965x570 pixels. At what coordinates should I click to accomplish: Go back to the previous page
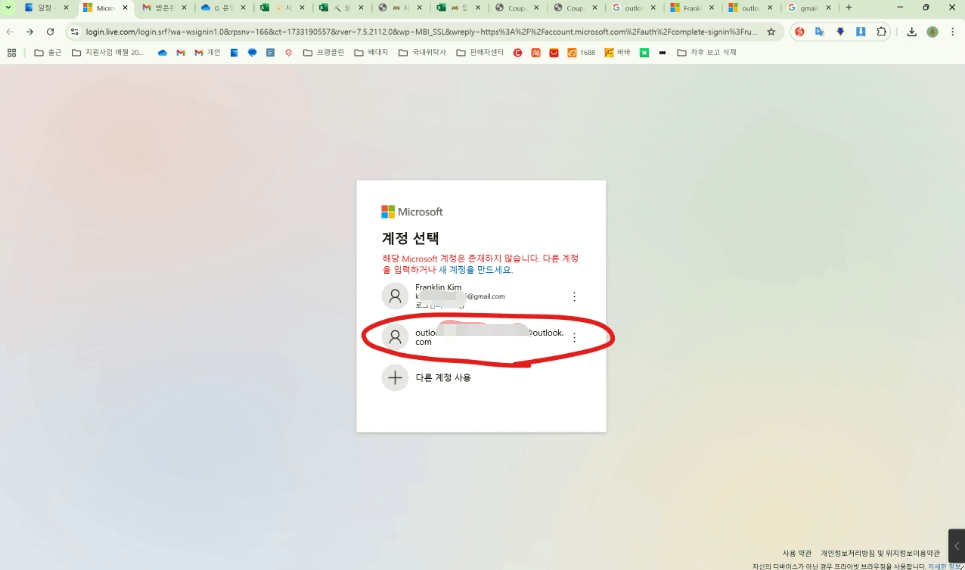pos(10,32)
